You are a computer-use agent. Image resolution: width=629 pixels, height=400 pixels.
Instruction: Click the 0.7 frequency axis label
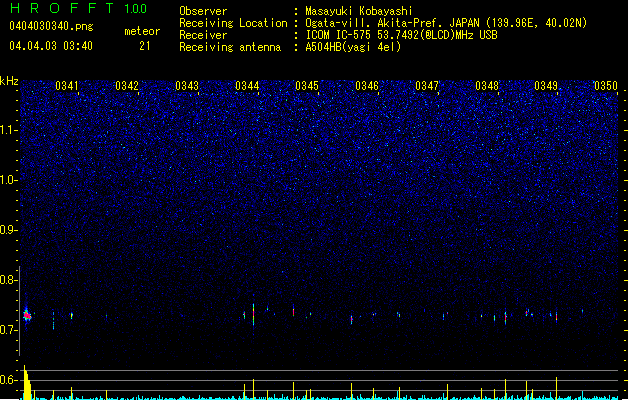click(8, 330)
